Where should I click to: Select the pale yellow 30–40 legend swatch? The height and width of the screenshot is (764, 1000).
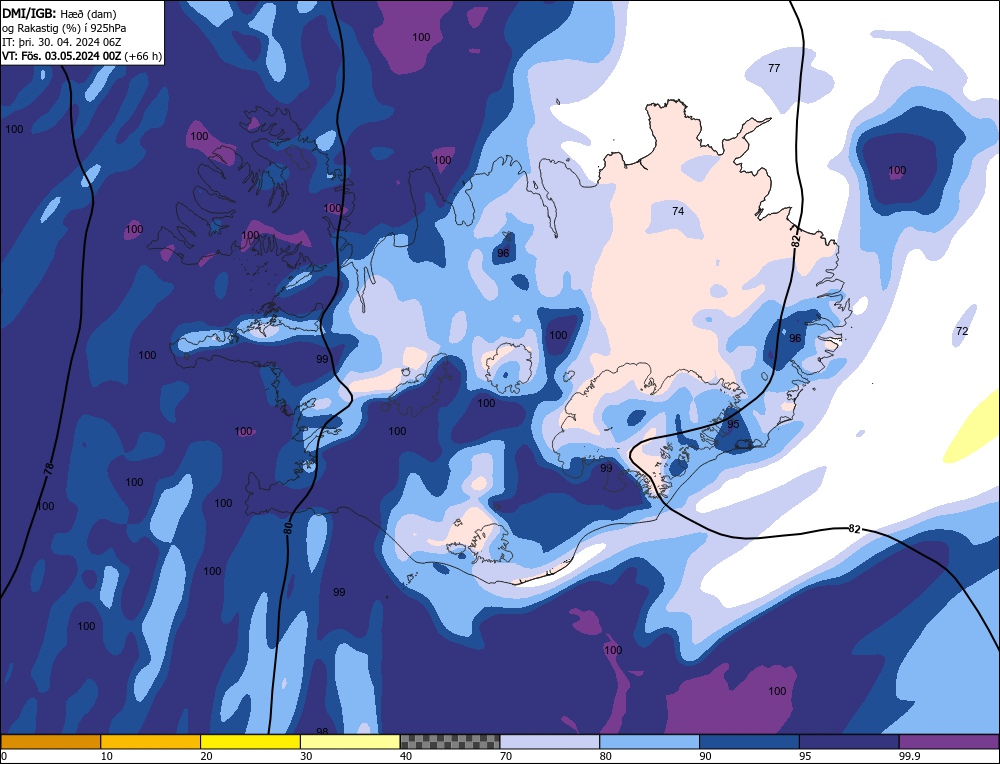(x=350, y=741)
